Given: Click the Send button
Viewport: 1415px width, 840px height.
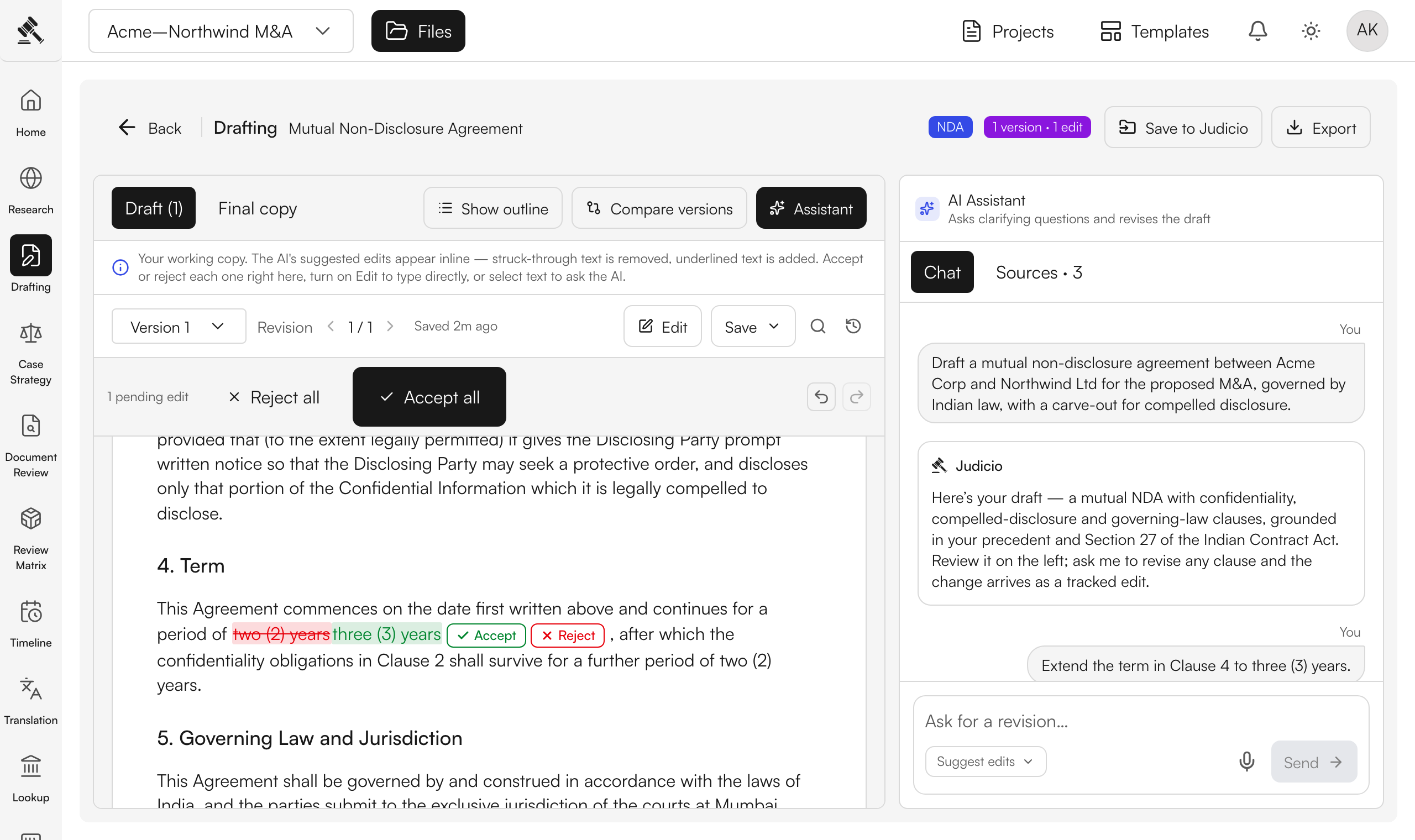Looking at the screenshot, I should (x=1314, y=762).
